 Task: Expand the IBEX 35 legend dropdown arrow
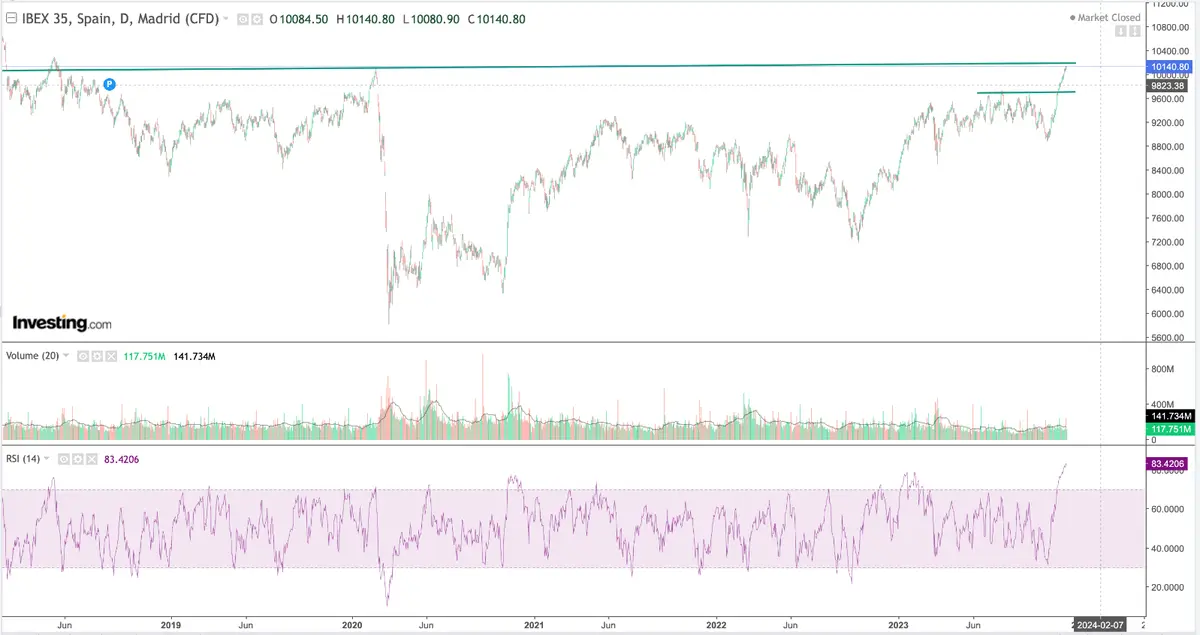[x=225, y=17]
